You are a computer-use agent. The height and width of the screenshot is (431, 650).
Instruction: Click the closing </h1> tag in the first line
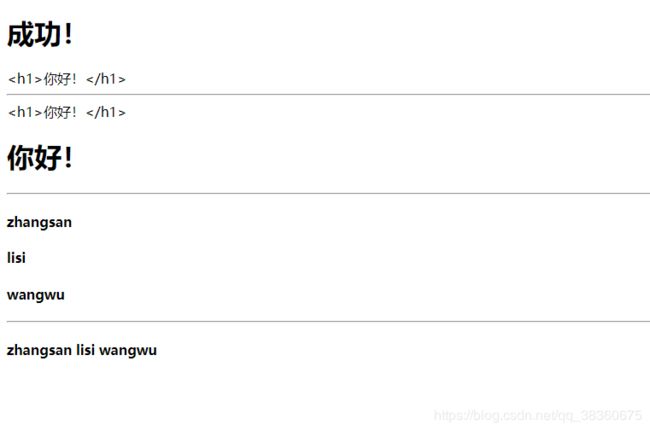pos(106,78)
